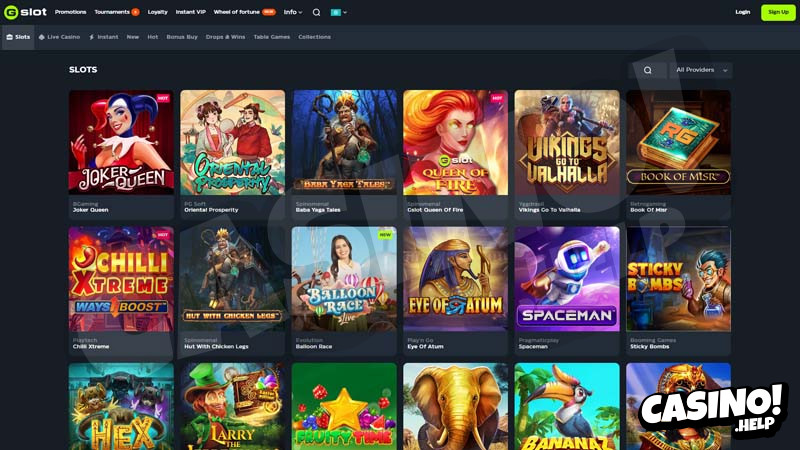The image size is (800, 450).
Task: Open the Collections tab
Action: tap(314, 37)
